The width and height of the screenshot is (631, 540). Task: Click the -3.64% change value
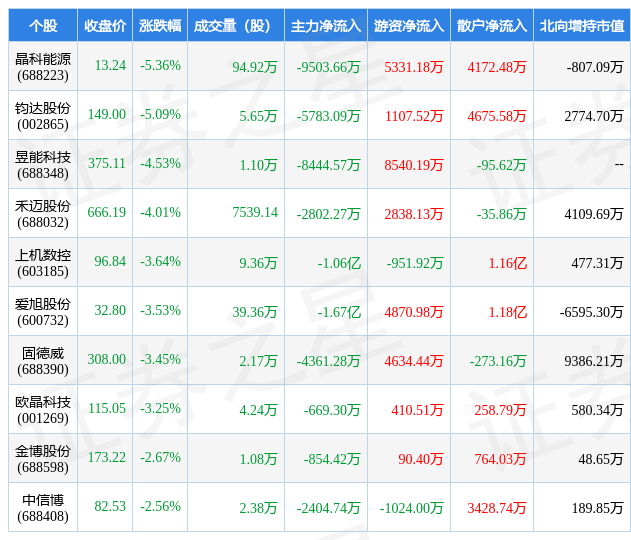[x=161, y=262]
